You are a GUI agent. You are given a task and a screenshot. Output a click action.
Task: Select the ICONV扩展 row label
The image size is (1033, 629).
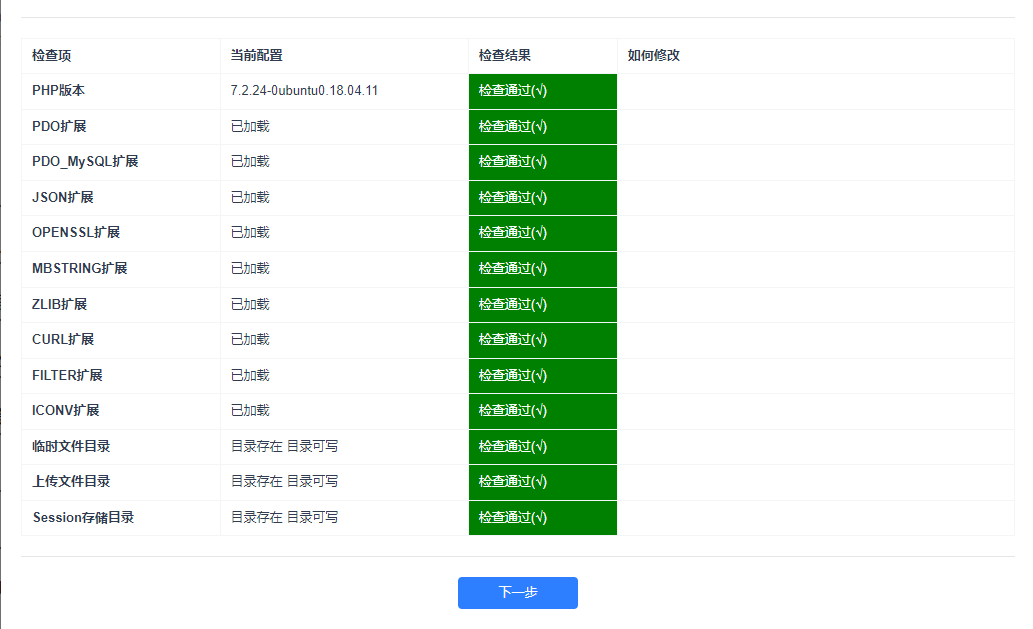coord(66,411)
